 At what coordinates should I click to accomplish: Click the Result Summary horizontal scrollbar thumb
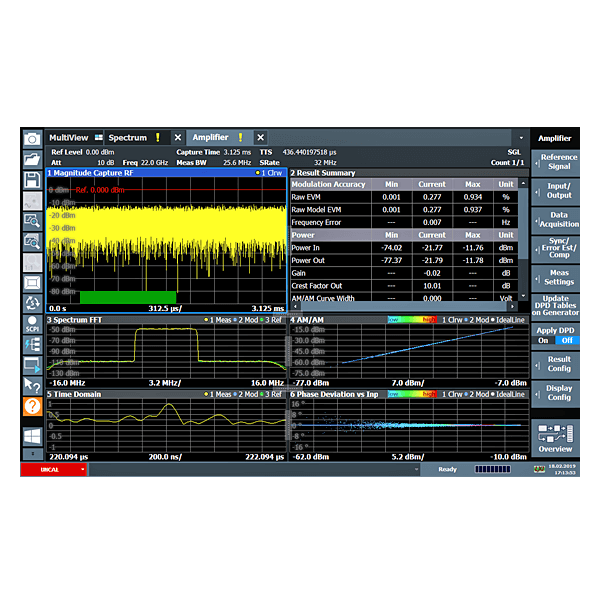pyautogui.click(x=404, y=307)
